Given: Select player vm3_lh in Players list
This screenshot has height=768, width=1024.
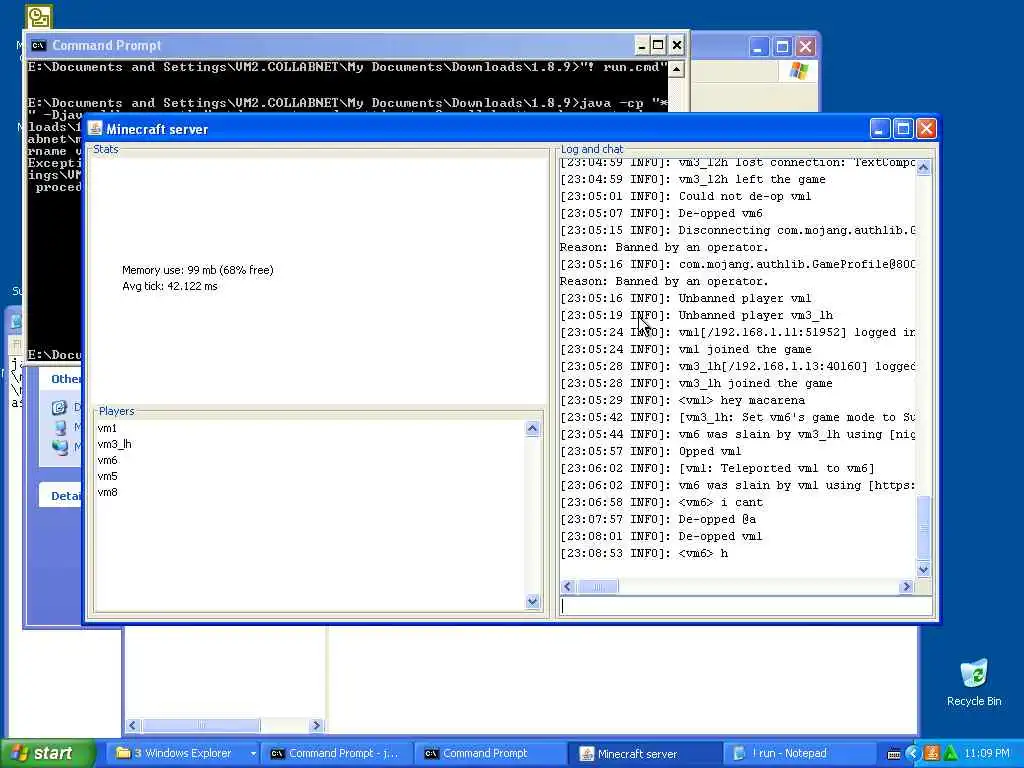Looking at the screenshot, I should [114, 444].
